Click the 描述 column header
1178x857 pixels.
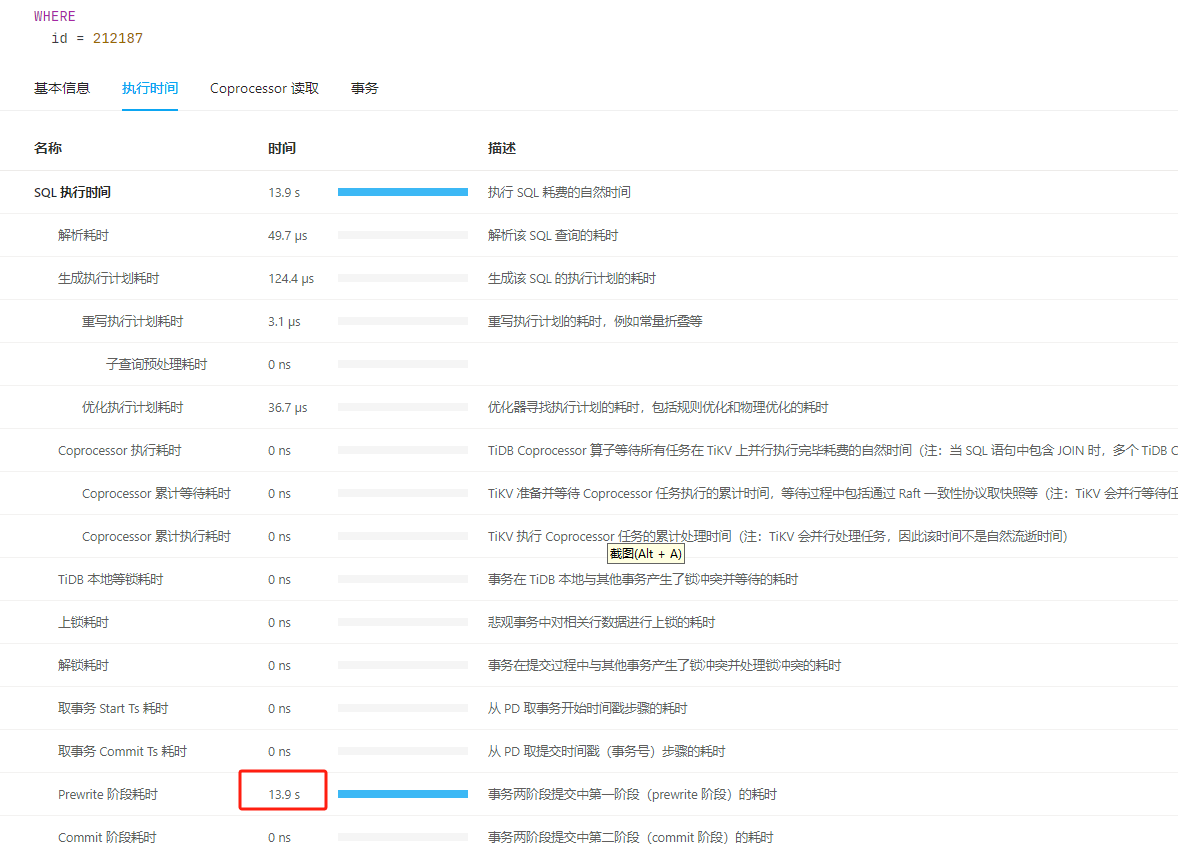tap(502, 148)
